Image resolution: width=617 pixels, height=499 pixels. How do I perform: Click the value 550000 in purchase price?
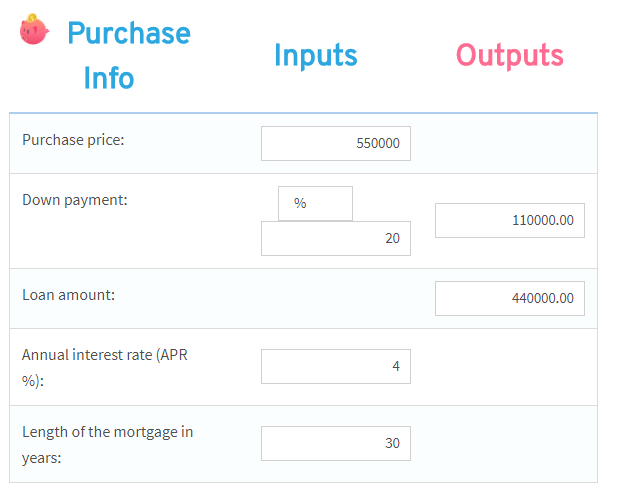(x=378, y=143)
